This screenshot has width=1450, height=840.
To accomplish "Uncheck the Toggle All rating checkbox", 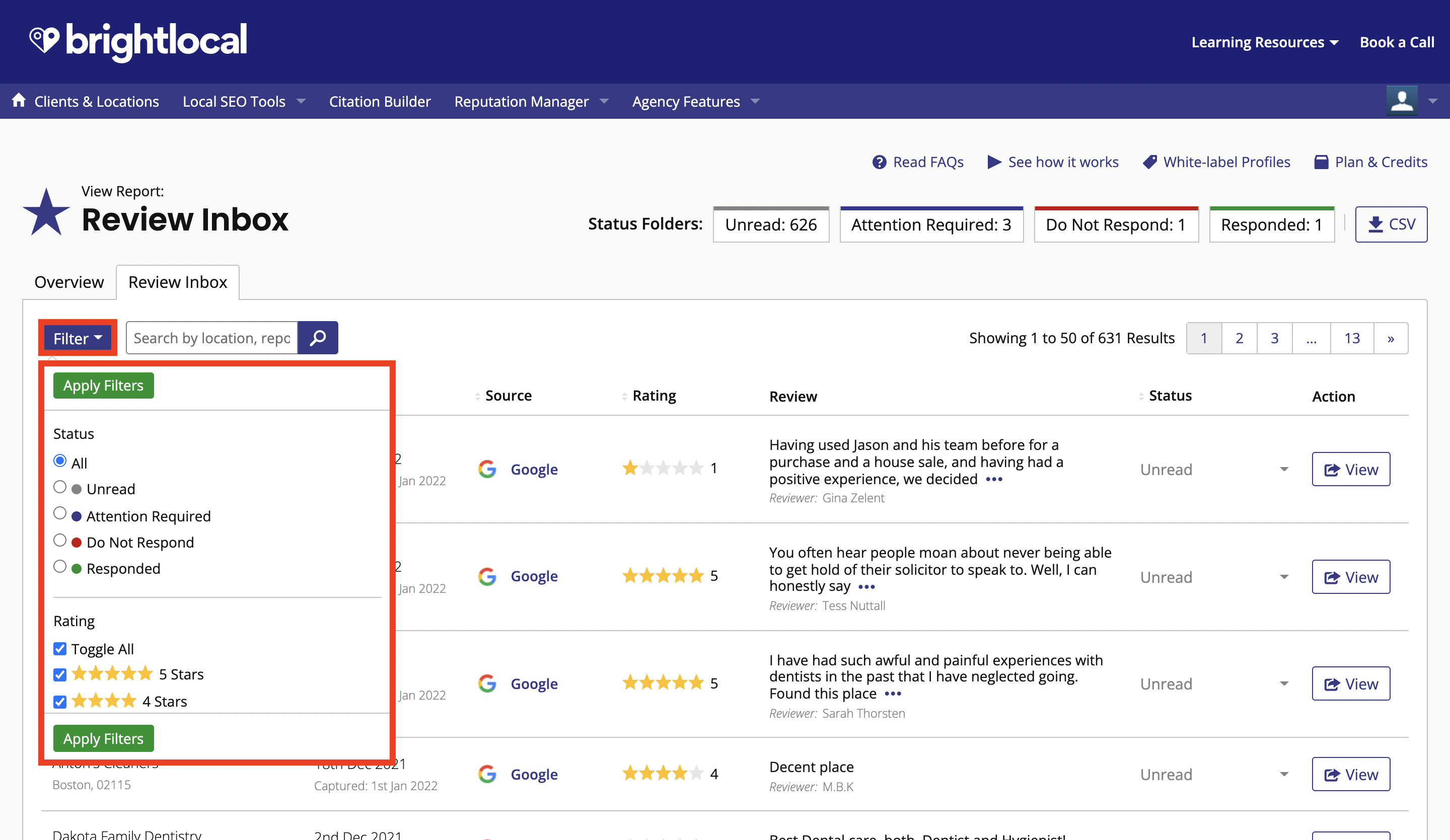I will [x=60, y=649].
